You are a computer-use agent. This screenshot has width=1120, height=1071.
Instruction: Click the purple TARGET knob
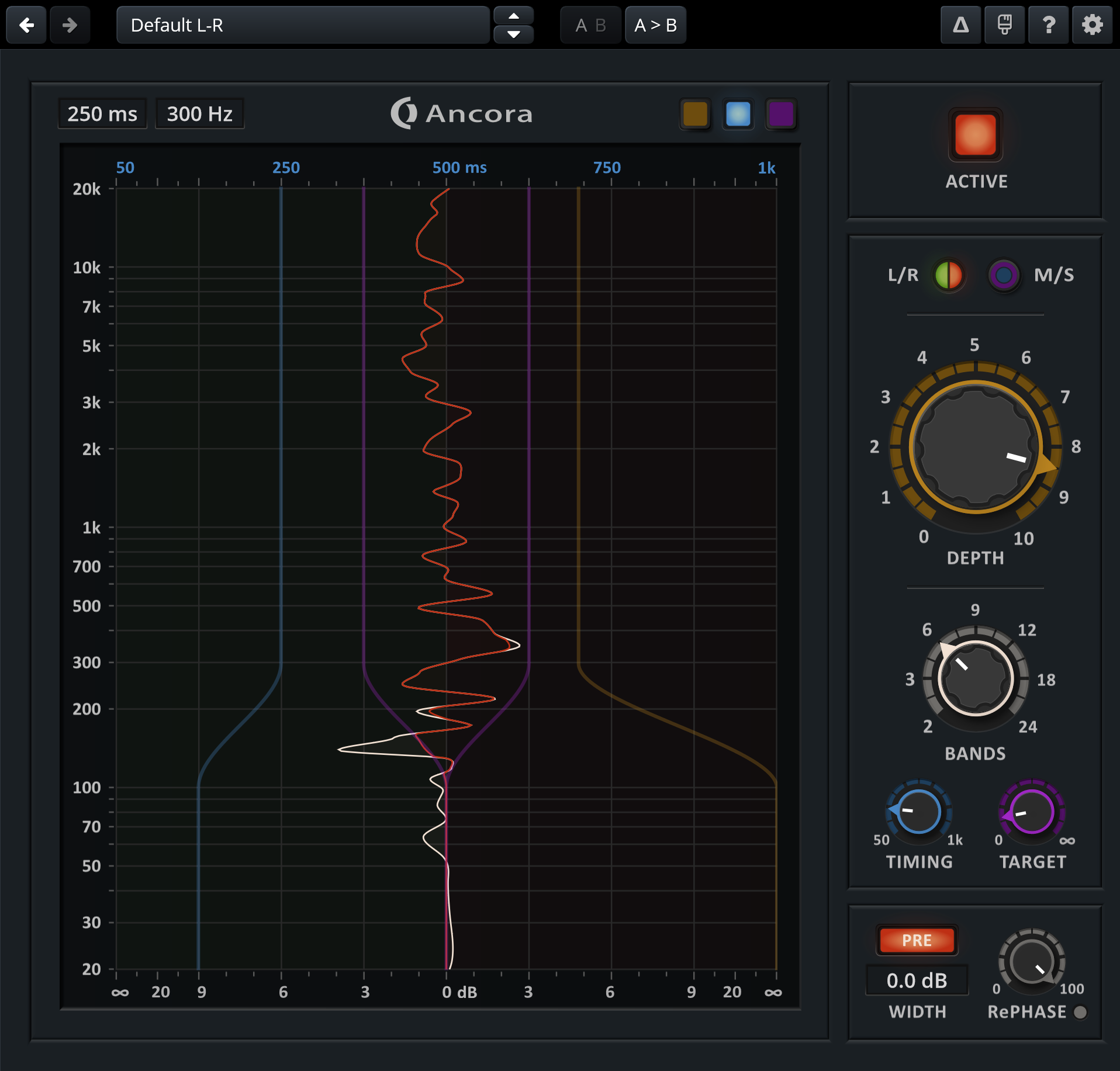point(1032,812)
